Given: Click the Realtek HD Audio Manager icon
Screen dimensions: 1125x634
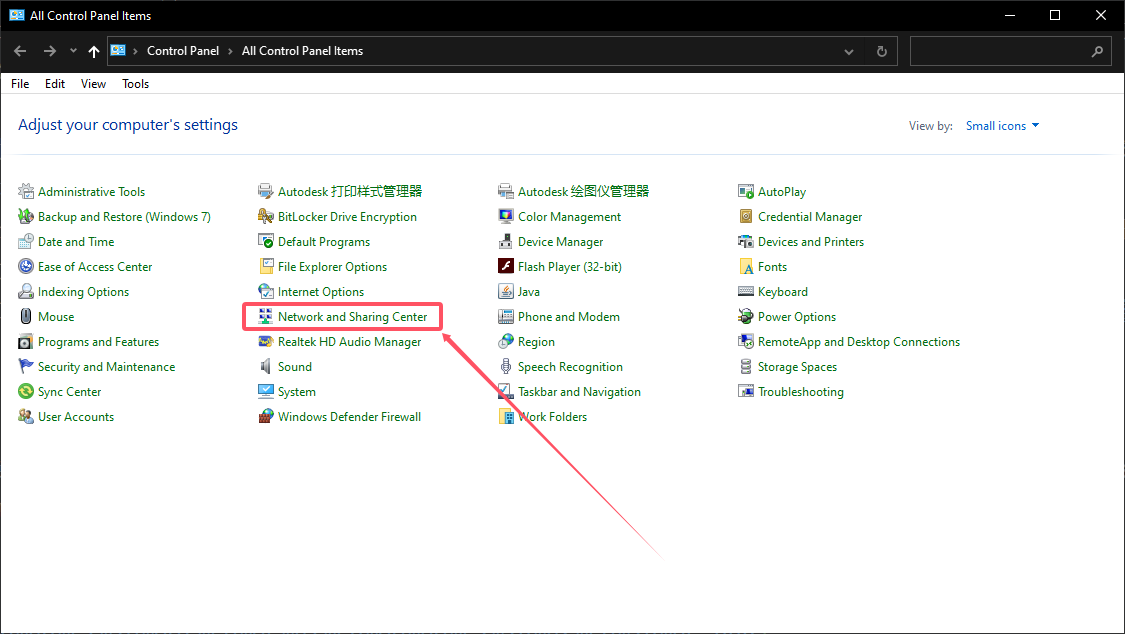Looking at the screenshot, I should pos(265,342).
